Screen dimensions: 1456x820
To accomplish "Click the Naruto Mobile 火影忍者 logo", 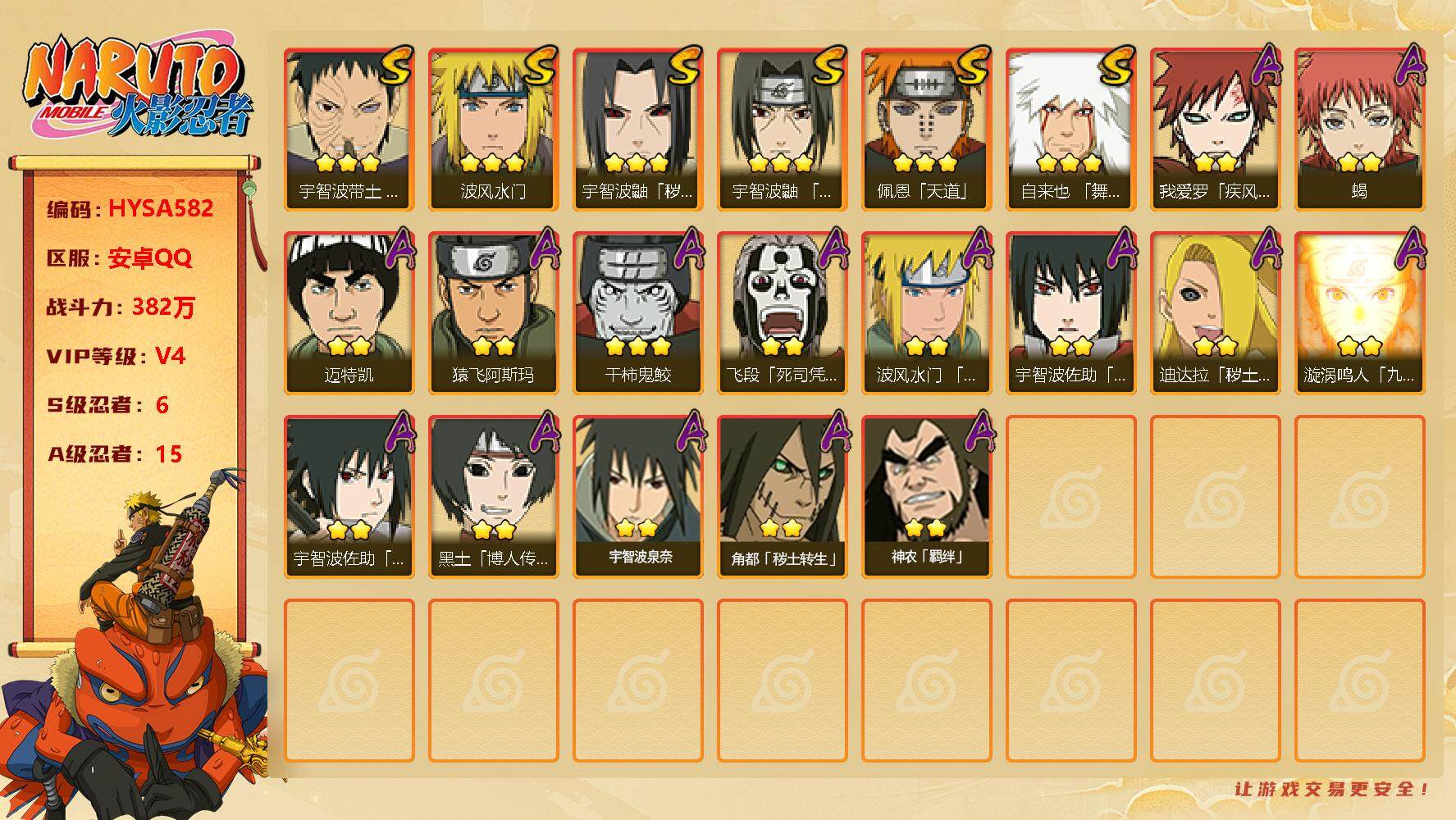I will pyautogui.click(x=138, y=89).
